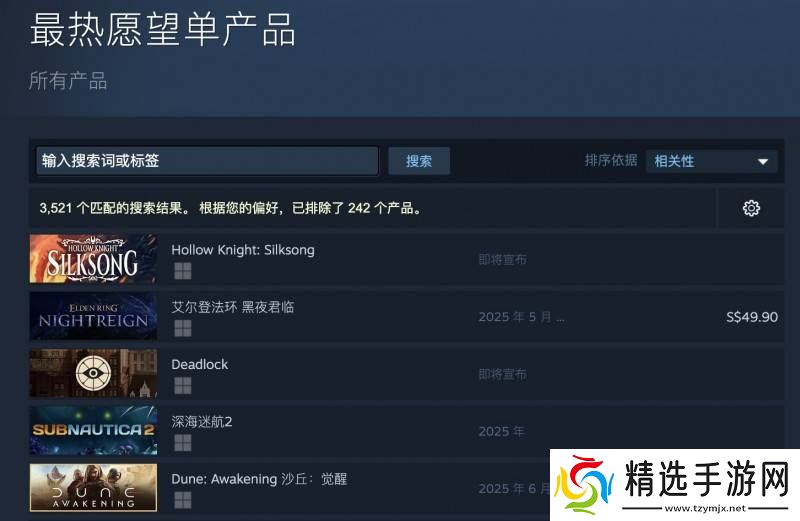The height and width of the screenshot is (521, 800).
Task: Focus the 输入搜索词或标签 search field
Action: [207, 161]
